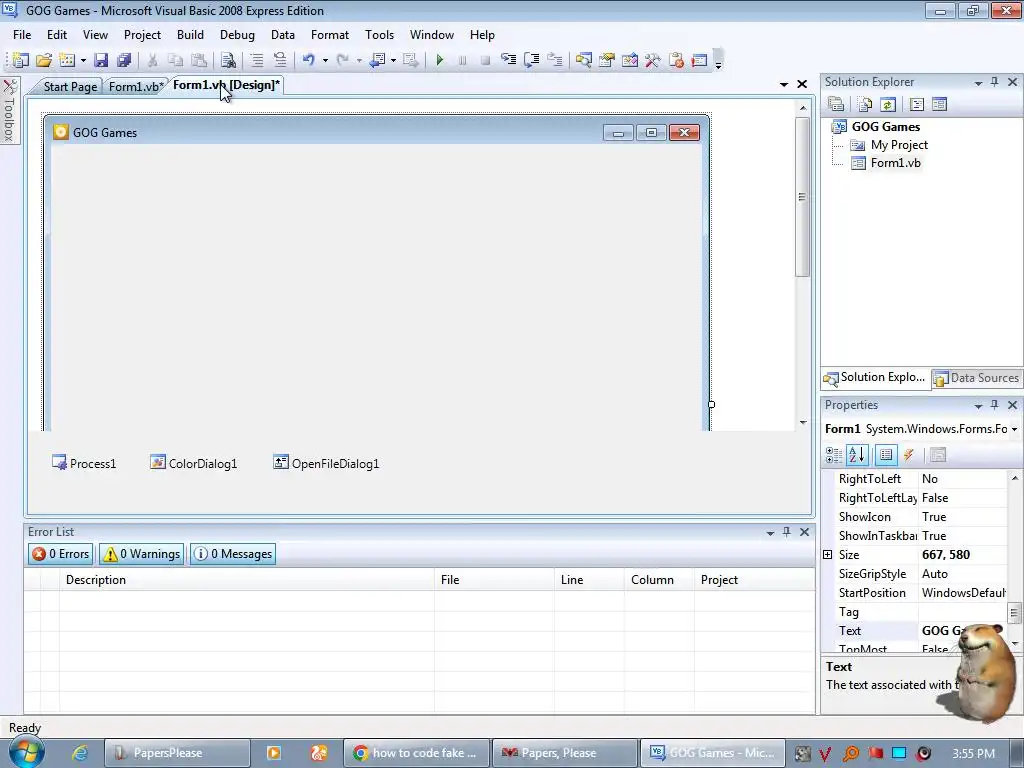This screenshot has width=1024, height=768.
Task: Click Properties icon in Solution Explorer toolbar
Action: (x=836, y=104)
